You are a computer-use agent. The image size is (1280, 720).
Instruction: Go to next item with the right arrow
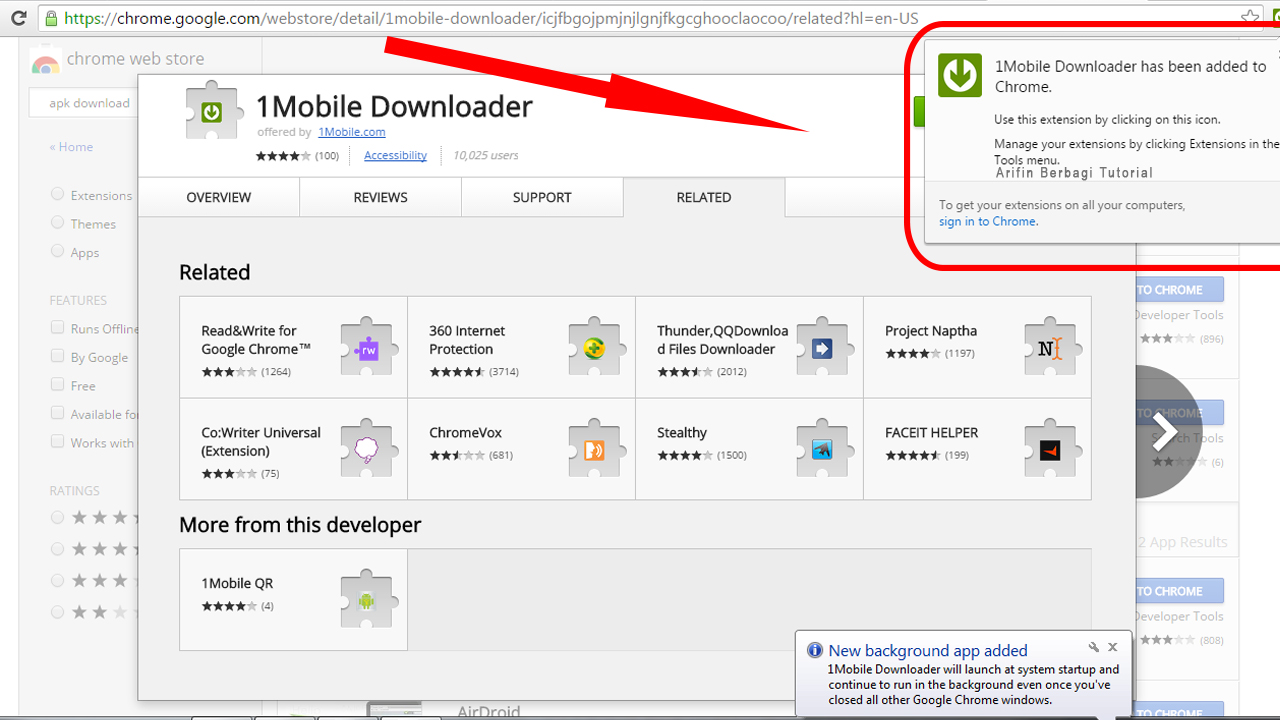tap(1165, 432)
